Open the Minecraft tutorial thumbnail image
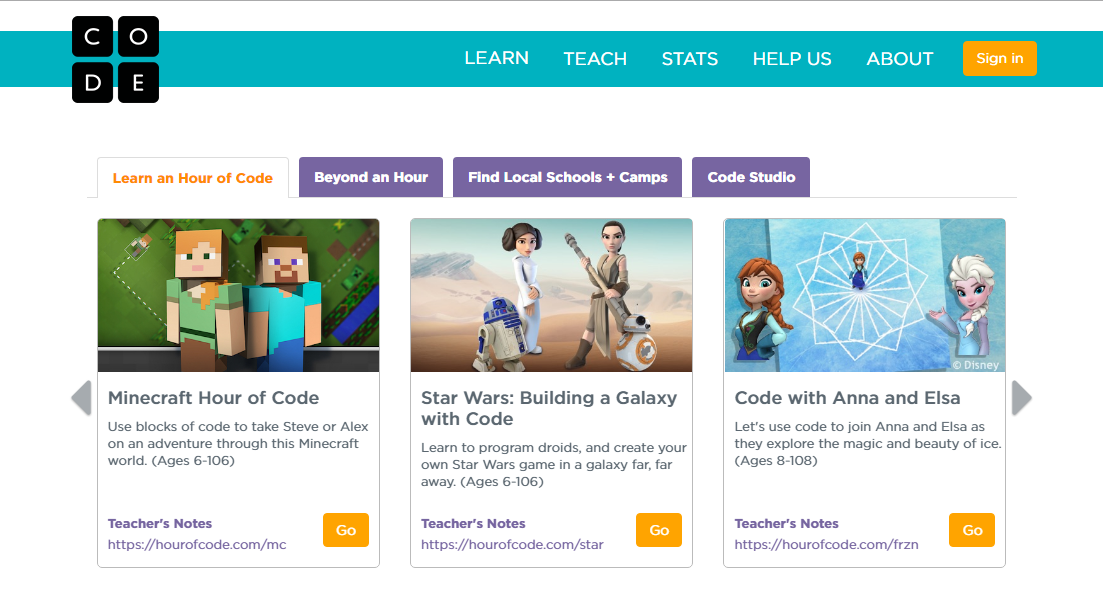The height and width of the screenshot is (591, 1103). pos(238,296)
